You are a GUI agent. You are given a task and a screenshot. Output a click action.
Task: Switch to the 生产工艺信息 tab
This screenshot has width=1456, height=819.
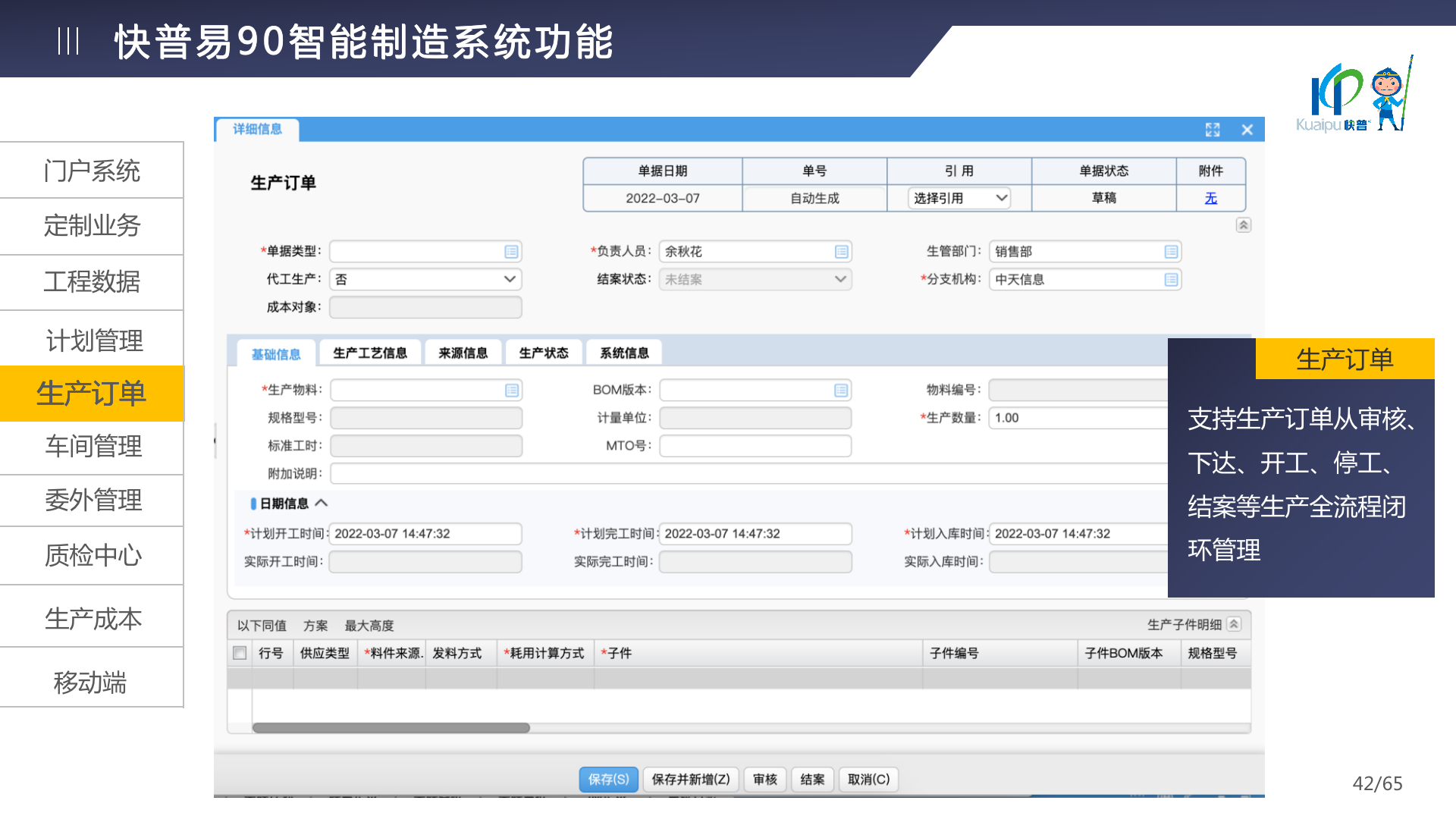370,353
